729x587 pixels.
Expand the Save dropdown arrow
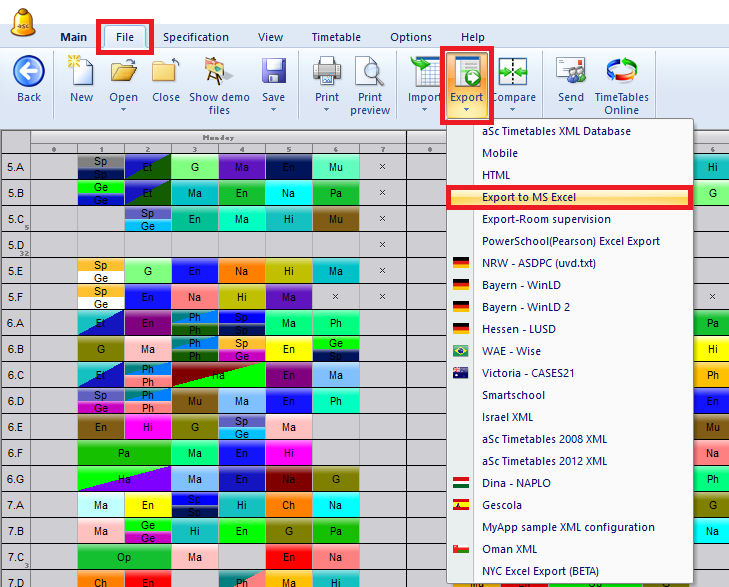(x=273, y=110)
